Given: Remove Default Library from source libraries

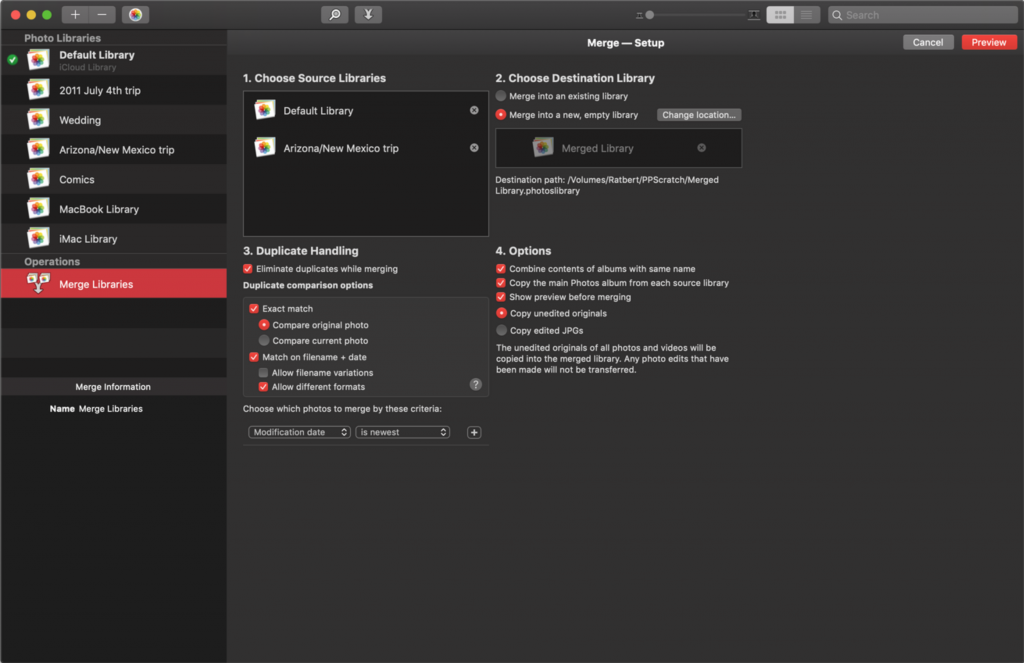Looking at the screenshot, I should click(x=474, y=110).
